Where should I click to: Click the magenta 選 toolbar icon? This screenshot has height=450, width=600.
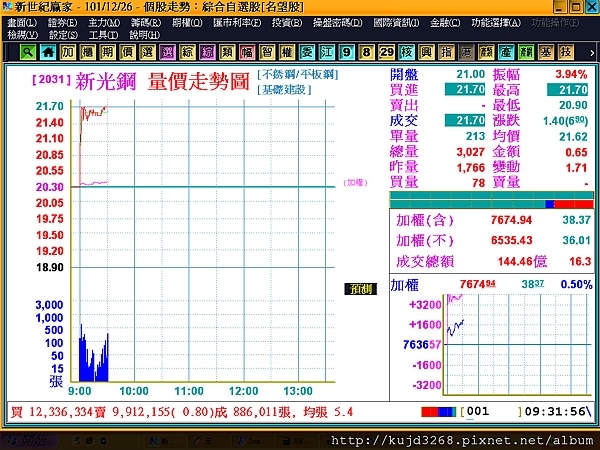click(167, 52)
